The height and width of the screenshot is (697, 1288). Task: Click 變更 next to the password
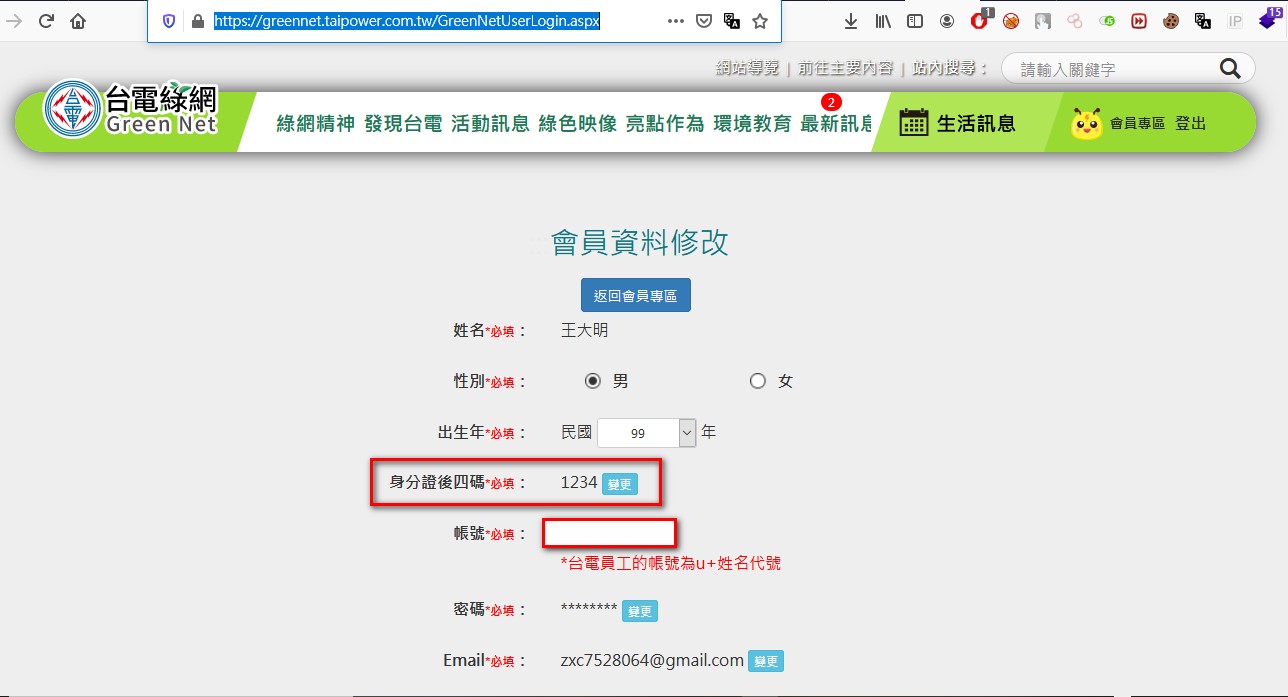coord(640,611)
